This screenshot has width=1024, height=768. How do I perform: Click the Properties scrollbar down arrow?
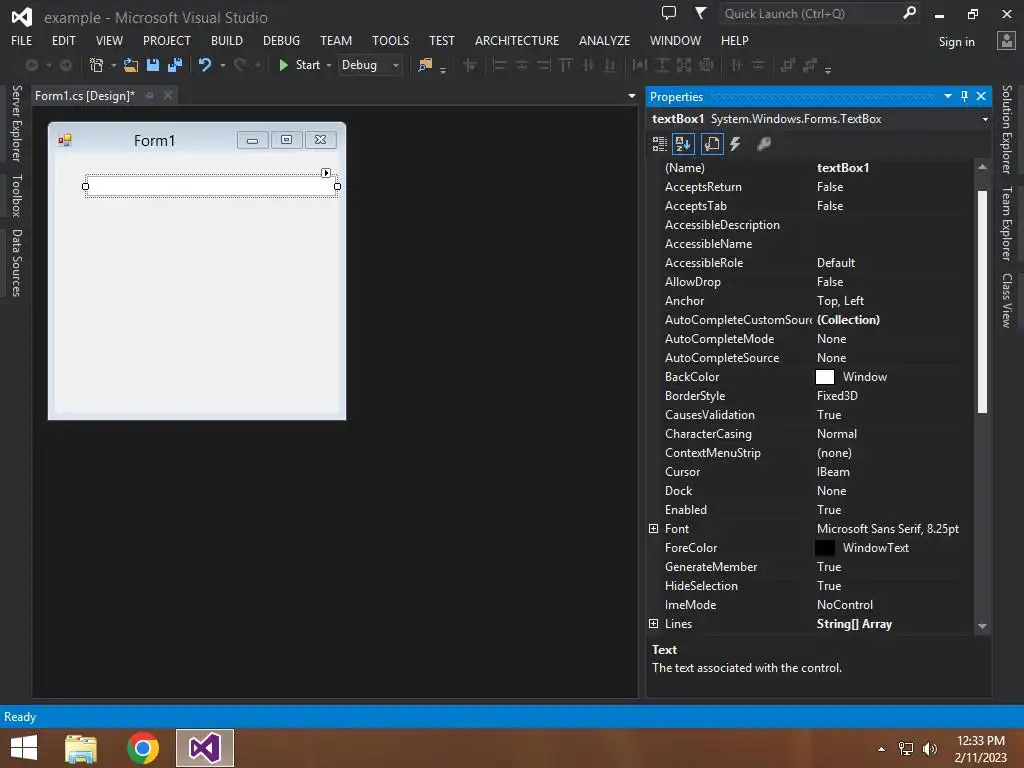click(x=982, y=626)
